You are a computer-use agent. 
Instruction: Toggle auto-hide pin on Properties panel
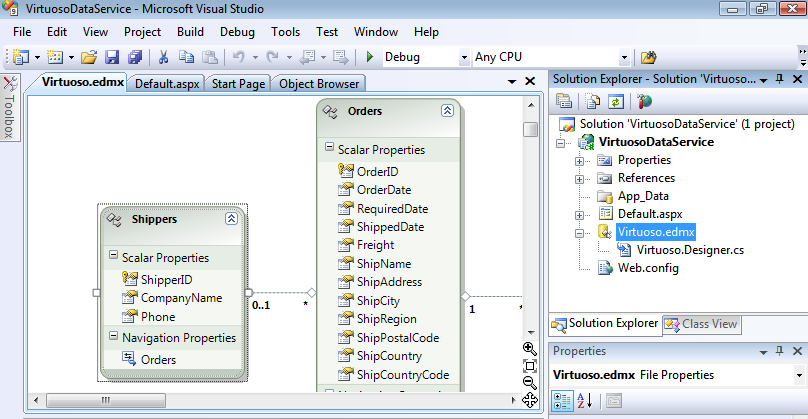(x=780, y=351)
